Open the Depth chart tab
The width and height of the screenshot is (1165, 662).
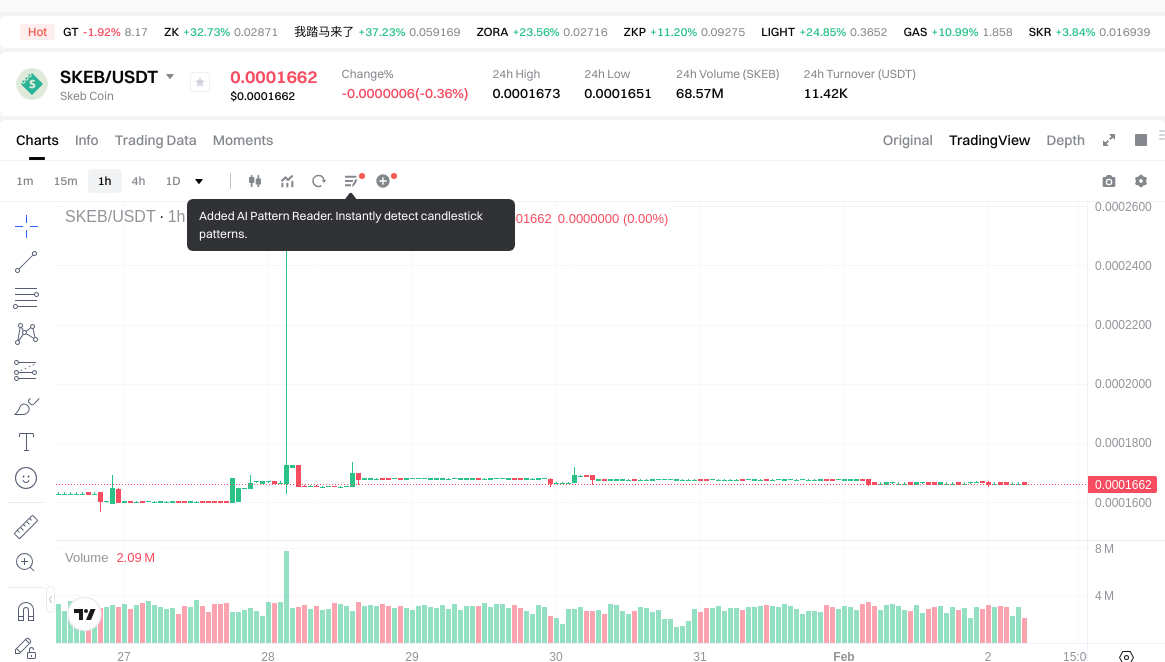click(x=1065, y=140)
